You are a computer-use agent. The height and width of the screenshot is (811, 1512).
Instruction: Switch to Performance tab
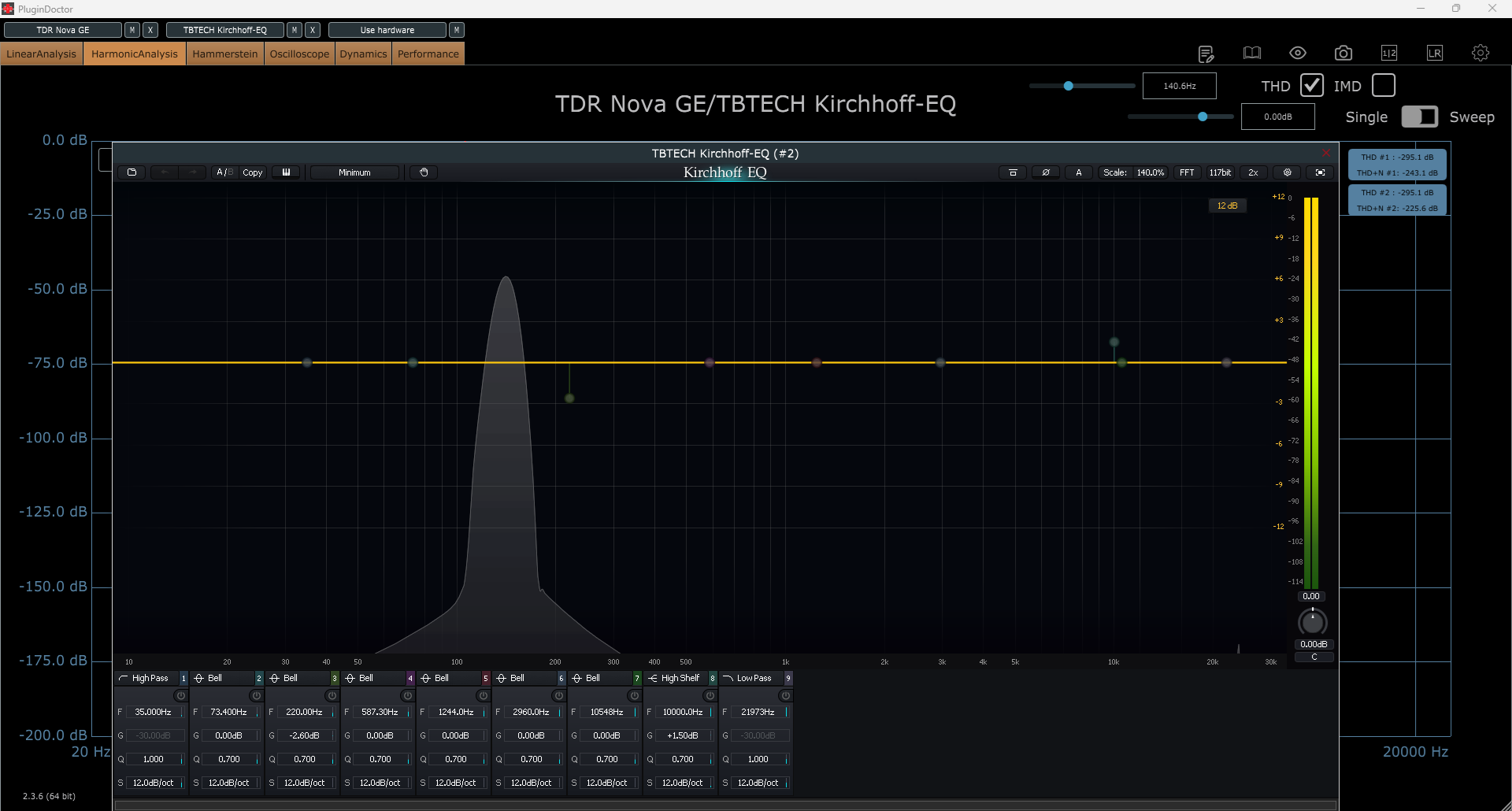coord(428,54)
